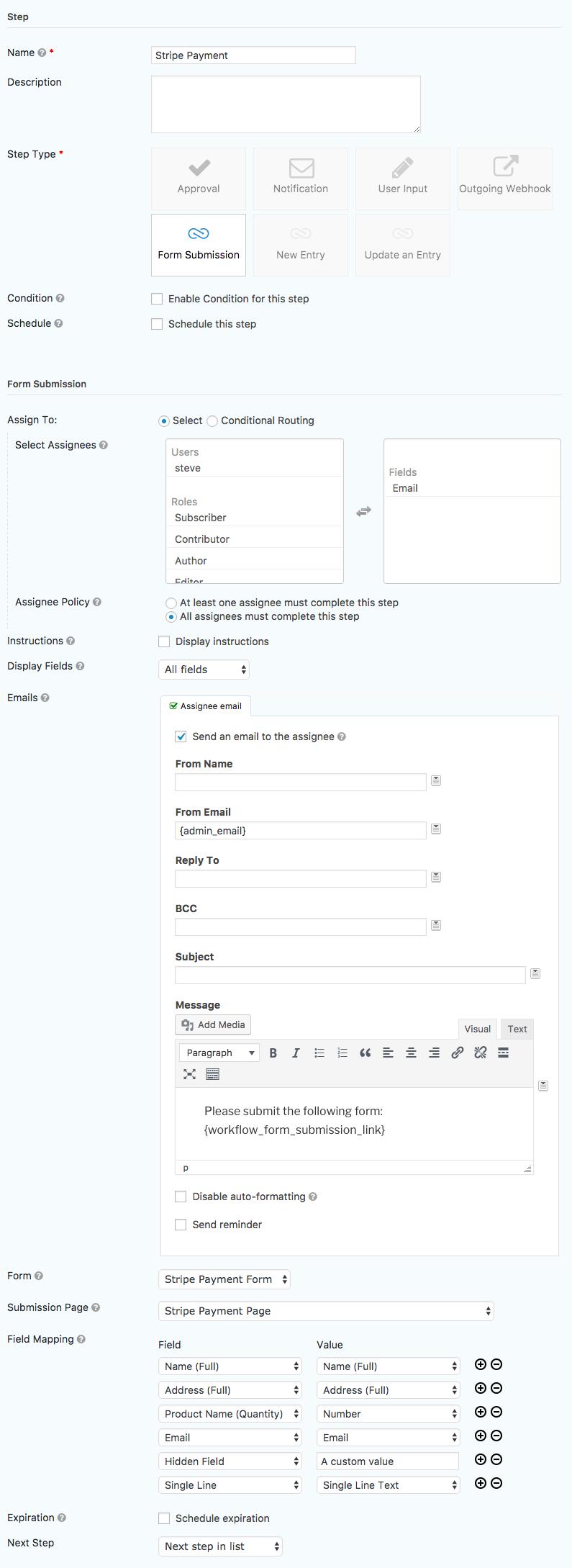Viewport: 572px width, 1568px height.
Task: Open the Submission Page dropdown
Action: 326,1311
